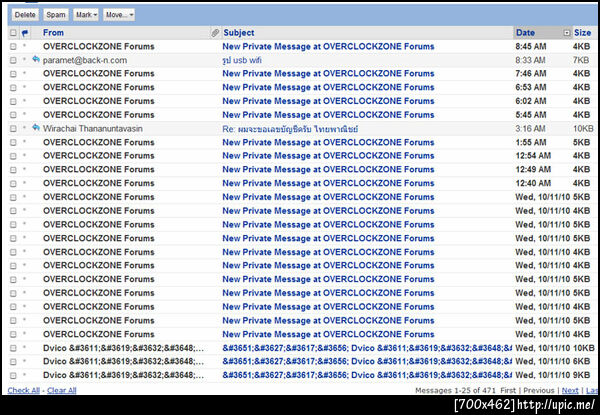Go to Next page of messages
600x415 pixels.
coord(570,391)
